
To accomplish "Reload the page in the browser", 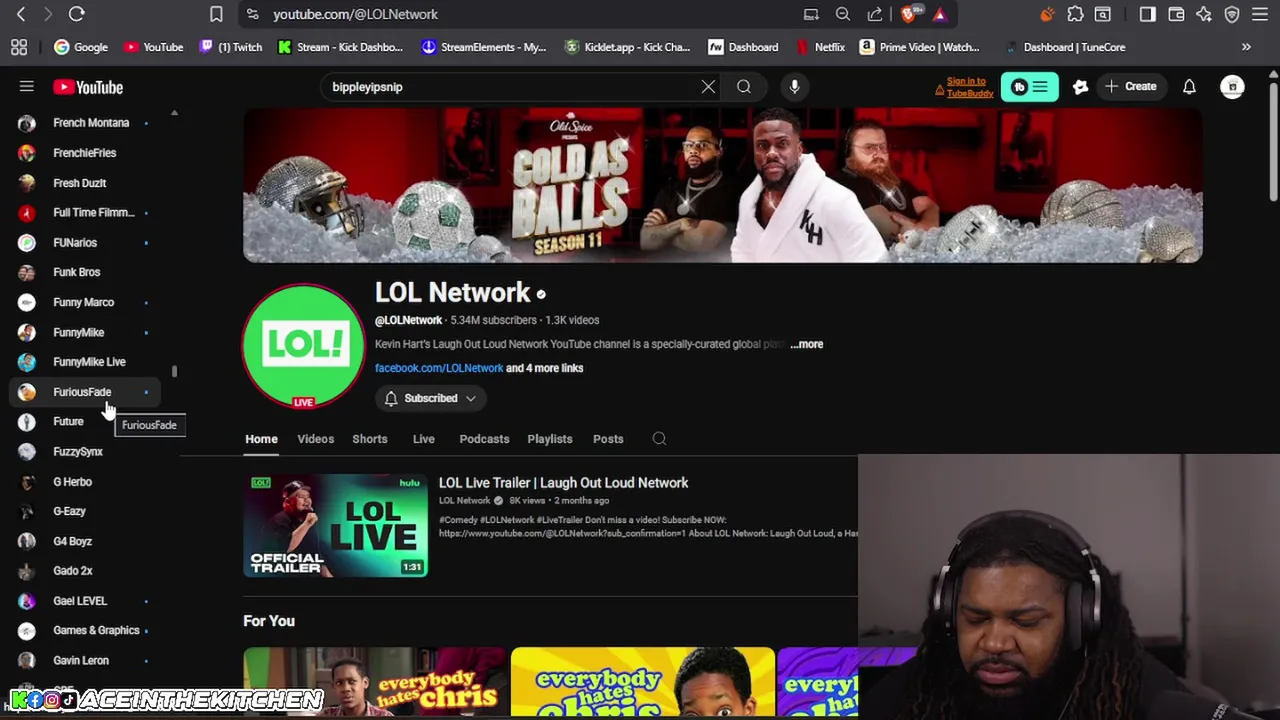I will click(76, 14).
